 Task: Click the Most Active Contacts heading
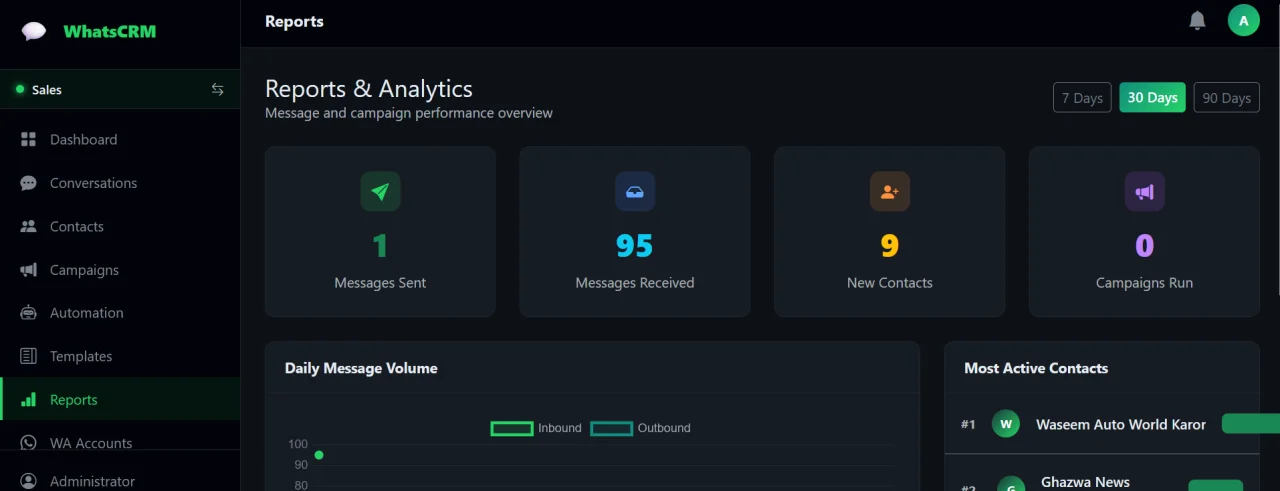[1036, 368]
